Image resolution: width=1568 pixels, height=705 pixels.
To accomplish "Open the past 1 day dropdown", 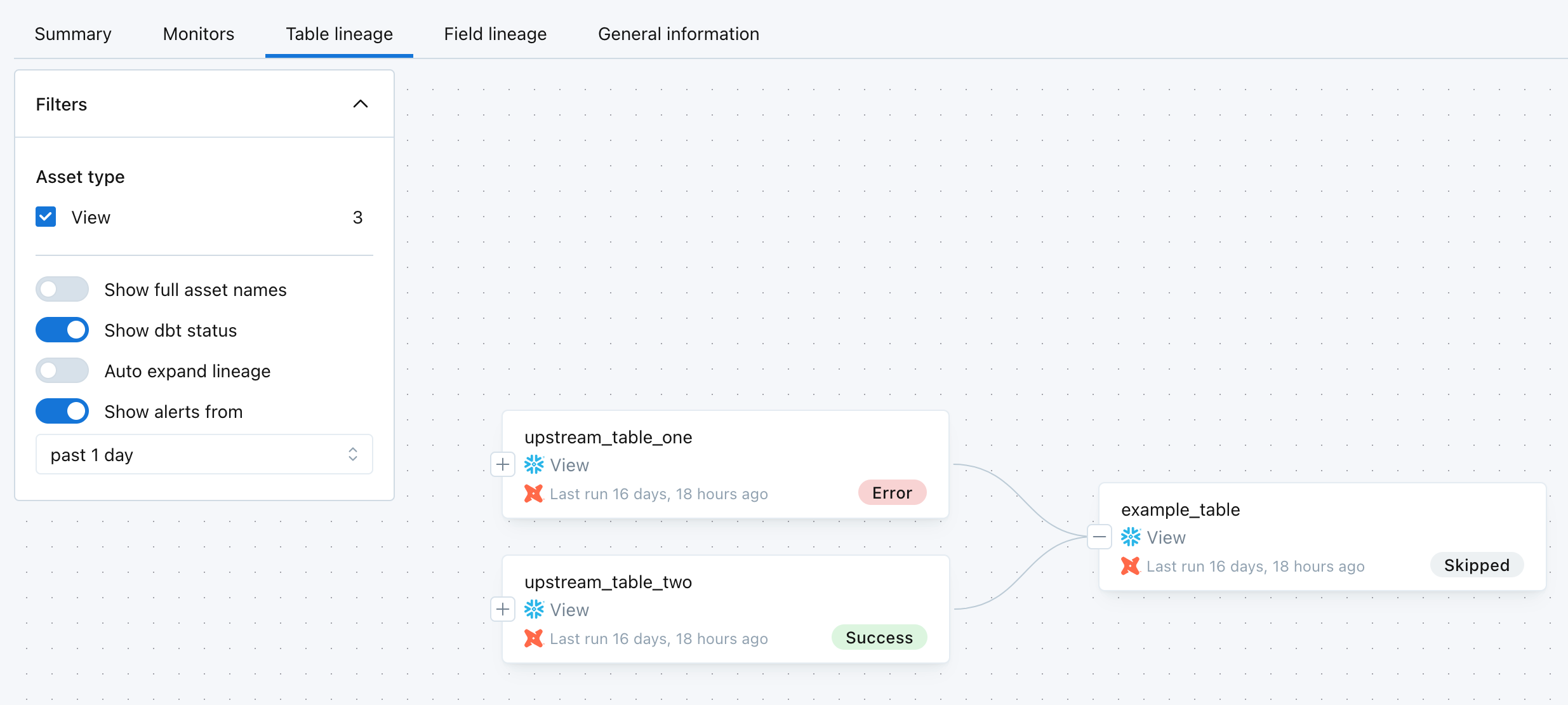I will pos(204,455).
